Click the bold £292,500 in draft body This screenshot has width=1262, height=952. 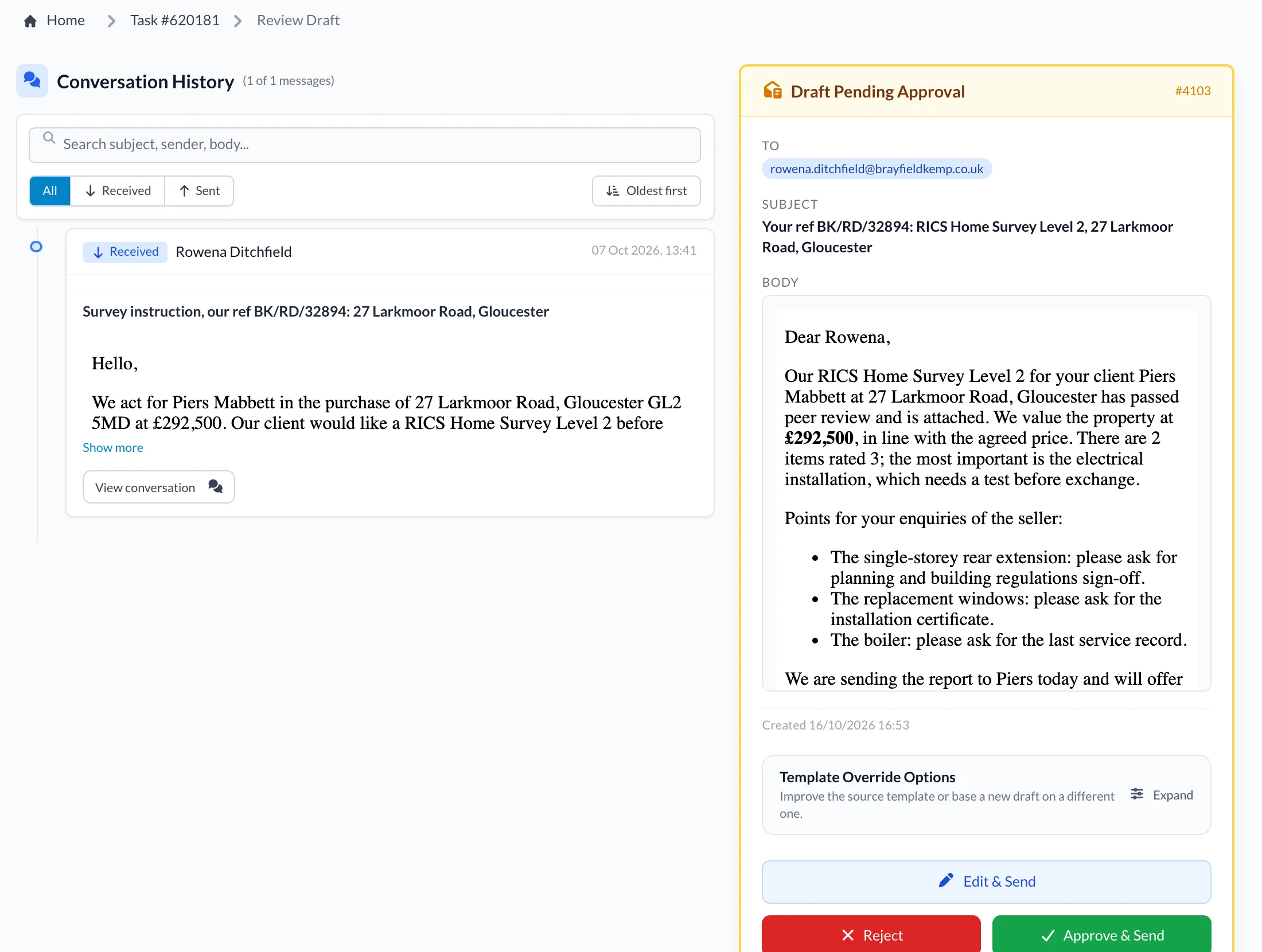pyautogui.click(x=819, y=438)
